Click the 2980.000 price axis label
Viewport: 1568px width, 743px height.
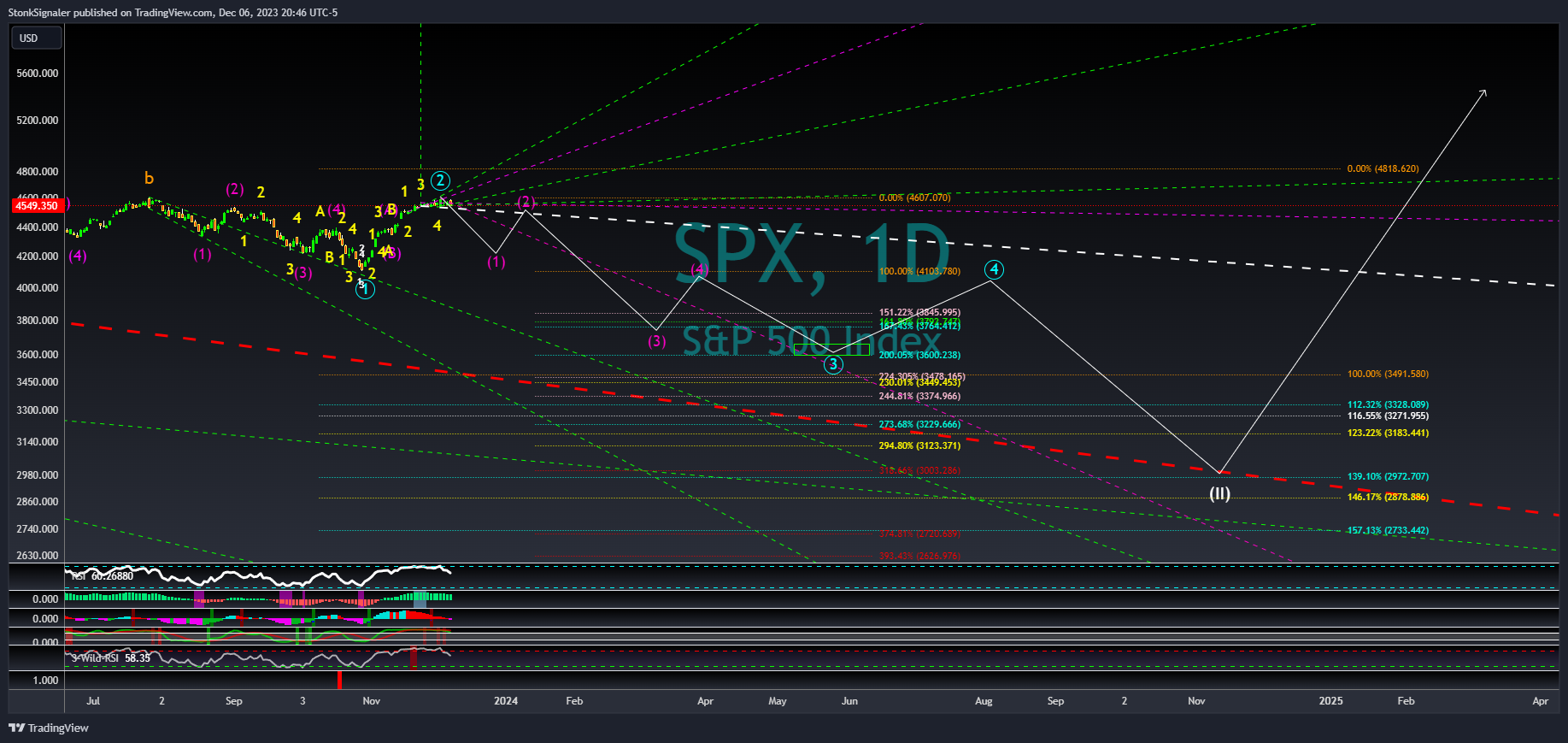click(37, 475)
